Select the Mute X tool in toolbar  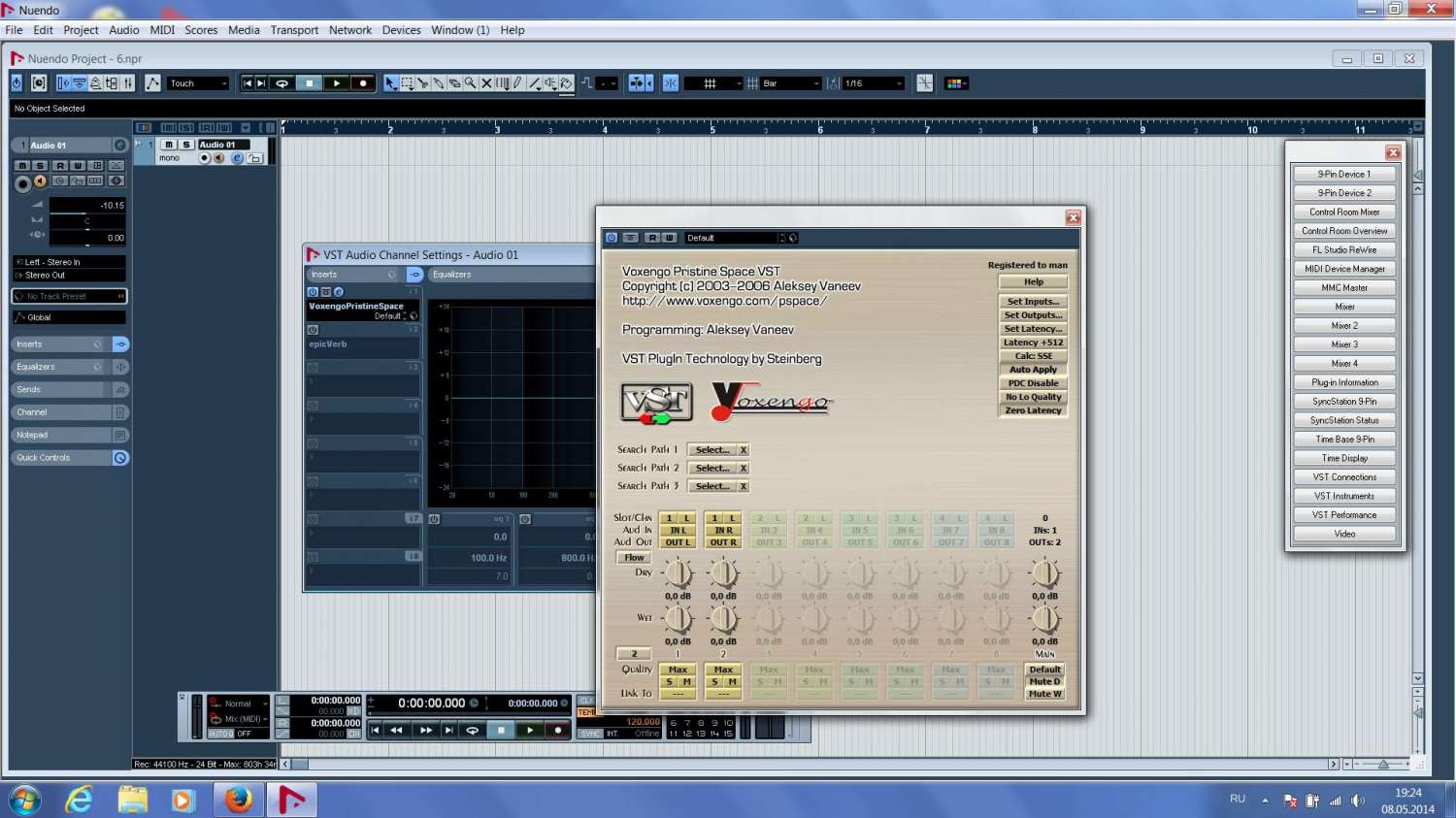click(486, 83)
